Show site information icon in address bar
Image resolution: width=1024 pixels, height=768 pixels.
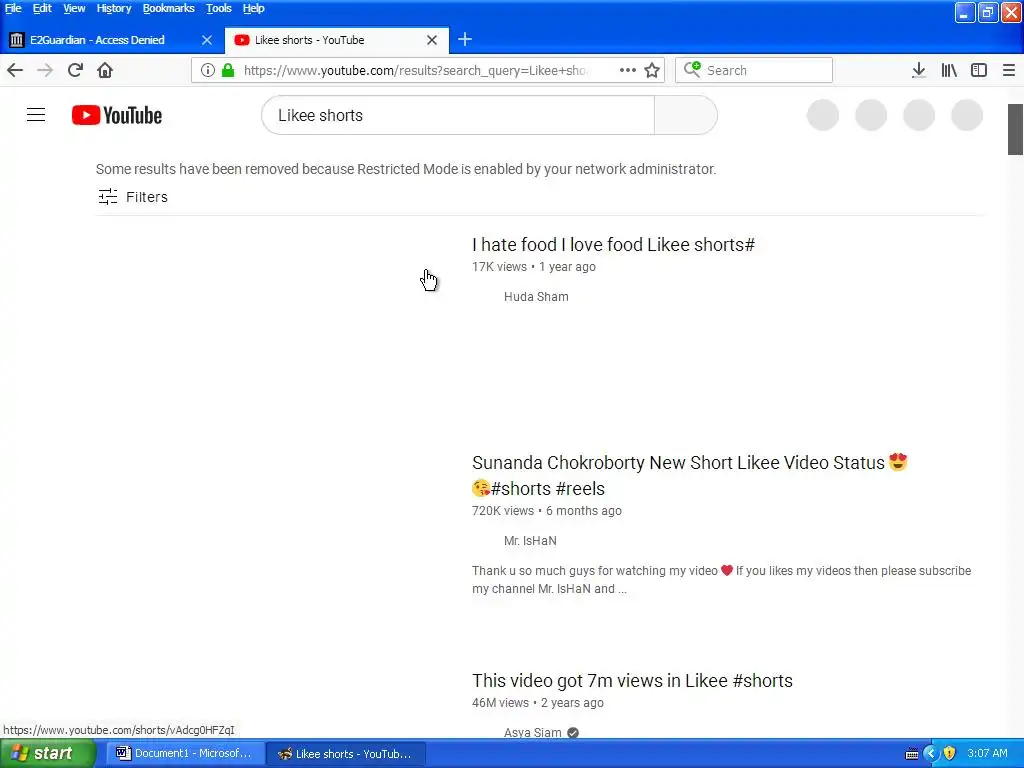[x=208, y=71]
